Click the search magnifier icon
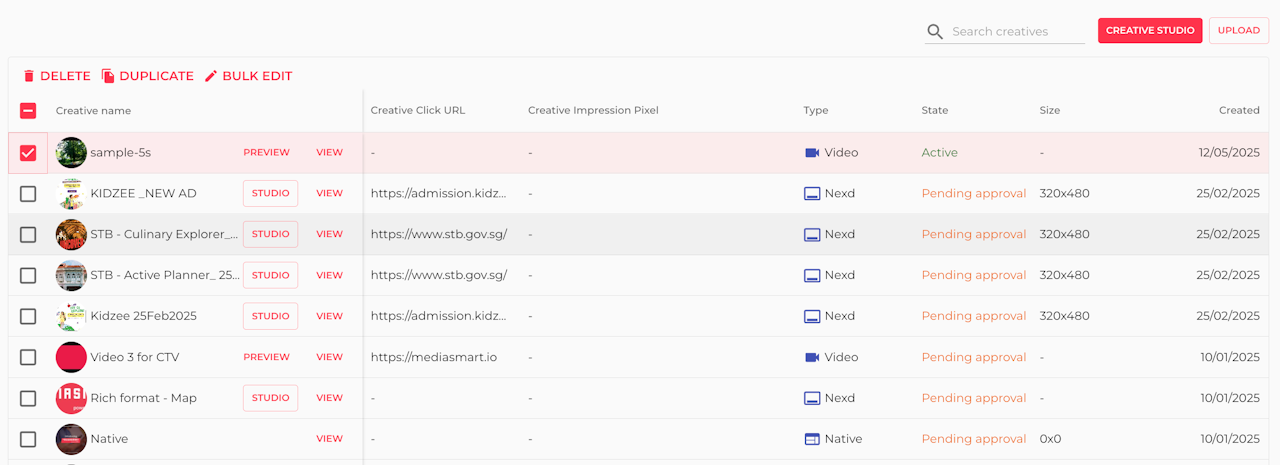Screen dimensions: 1280x465 tap(935, 32)
